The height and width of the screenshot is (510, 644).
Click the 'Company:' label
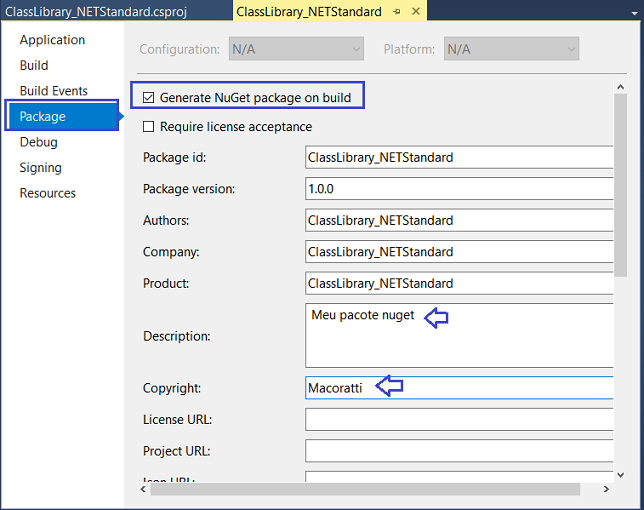[171, 252]
